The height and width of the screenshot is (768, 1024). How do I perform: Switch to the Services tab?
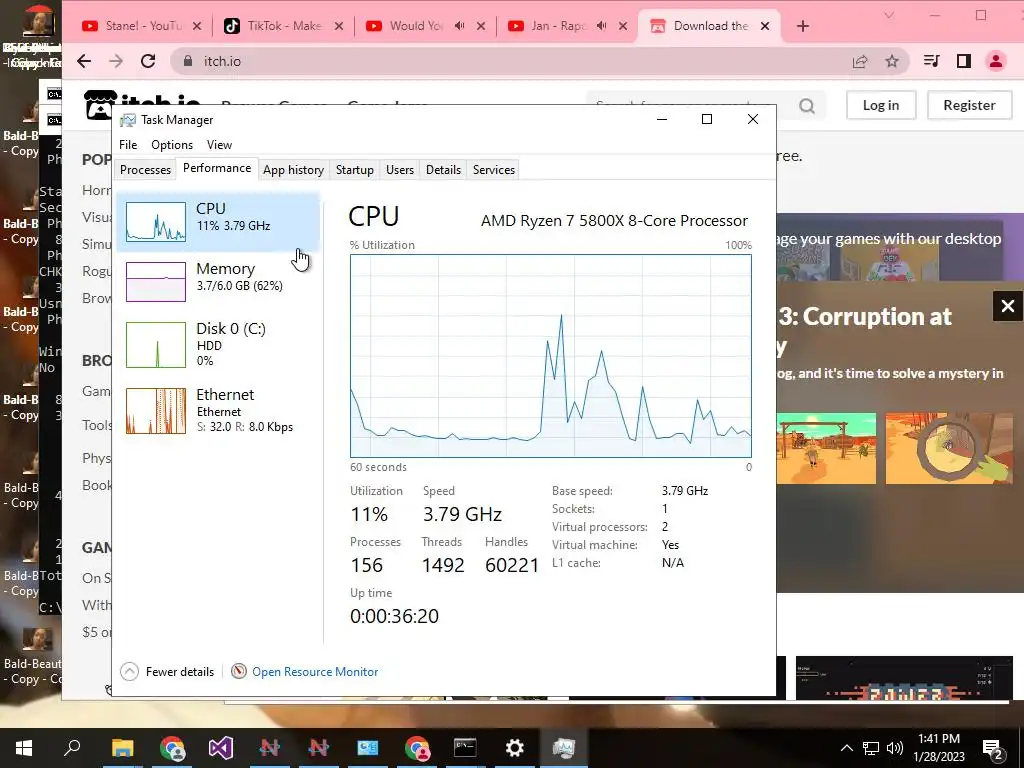494,170
